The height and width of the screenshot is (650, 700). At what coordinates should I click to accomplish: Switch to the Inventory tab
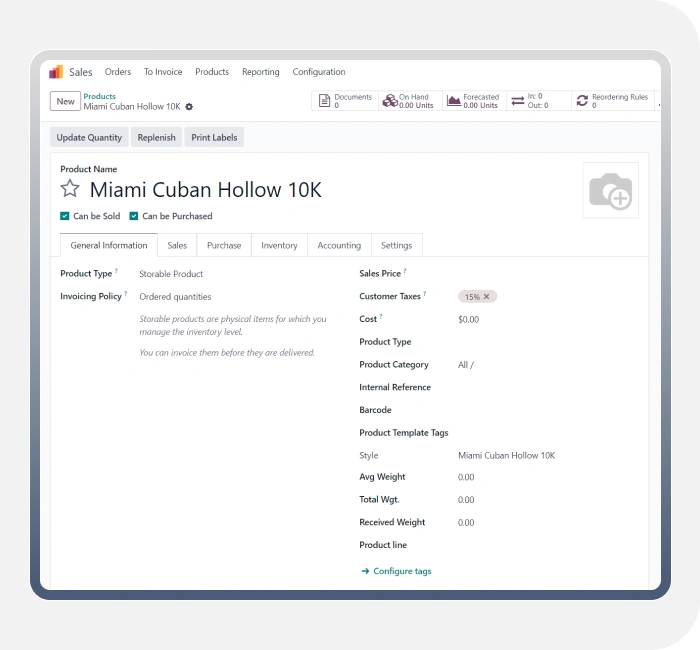[279, 245]
